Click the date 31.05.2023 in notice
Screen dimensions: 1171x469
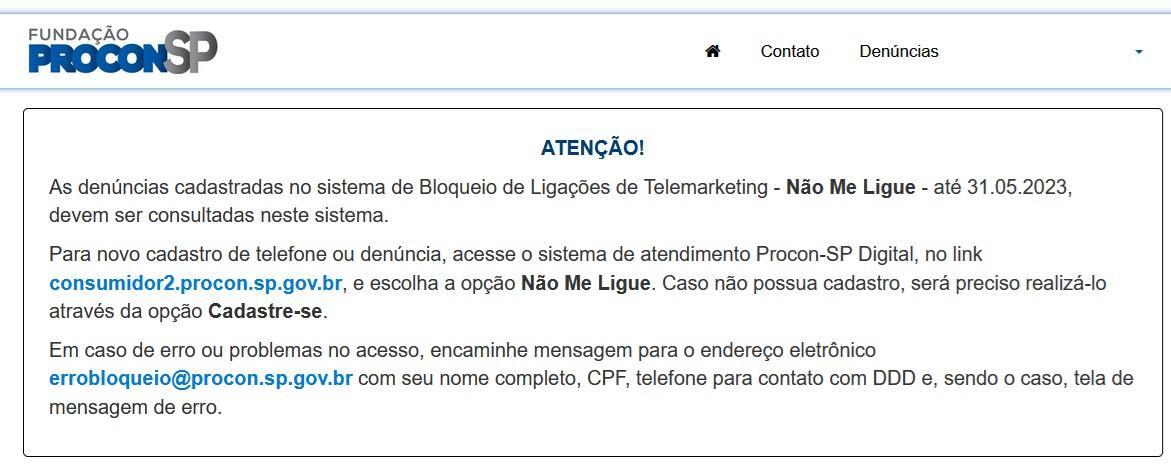coord(1019,187)
